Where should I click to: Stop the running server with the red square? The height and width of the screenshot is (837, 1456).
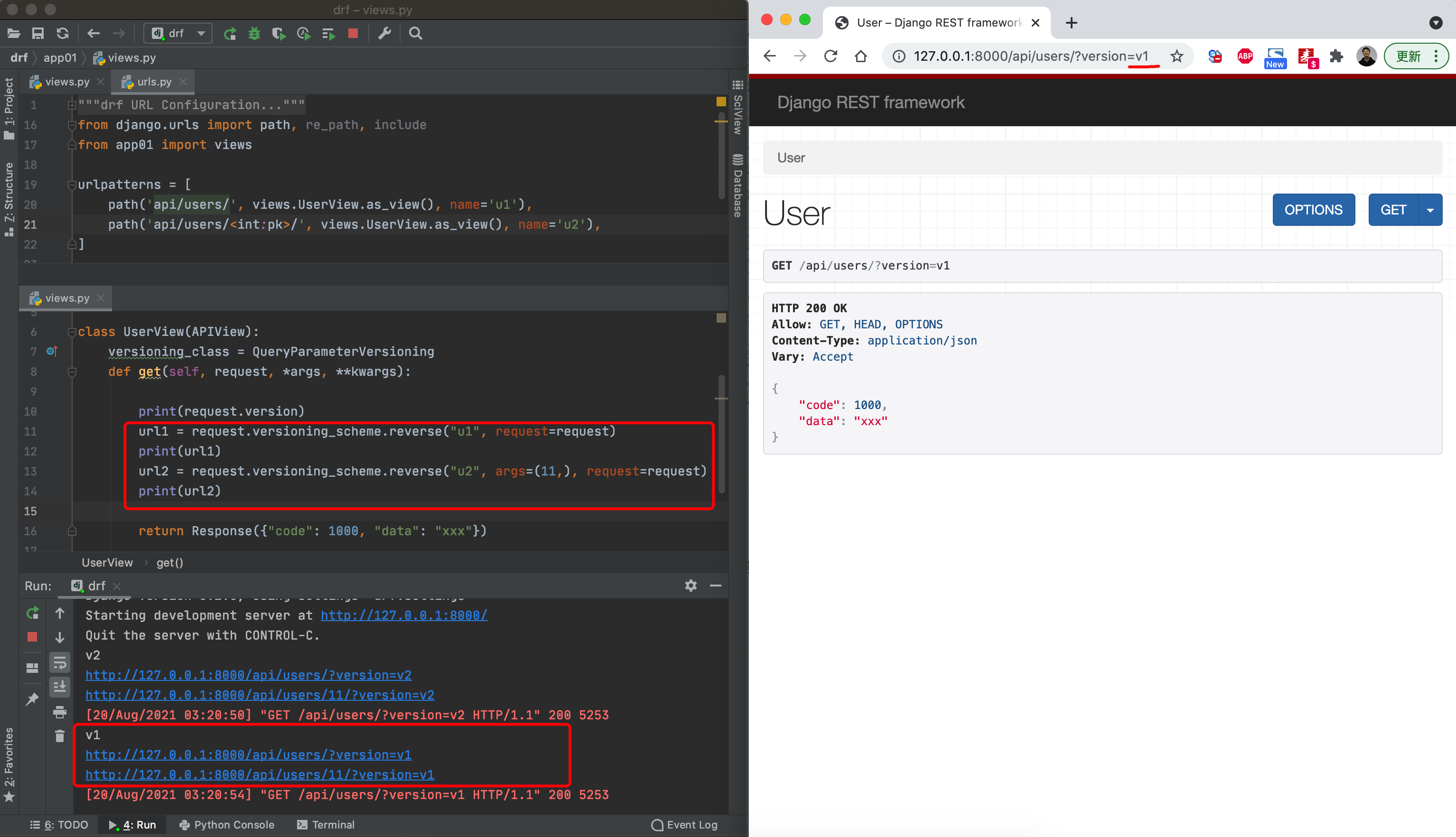coord(352,33)
